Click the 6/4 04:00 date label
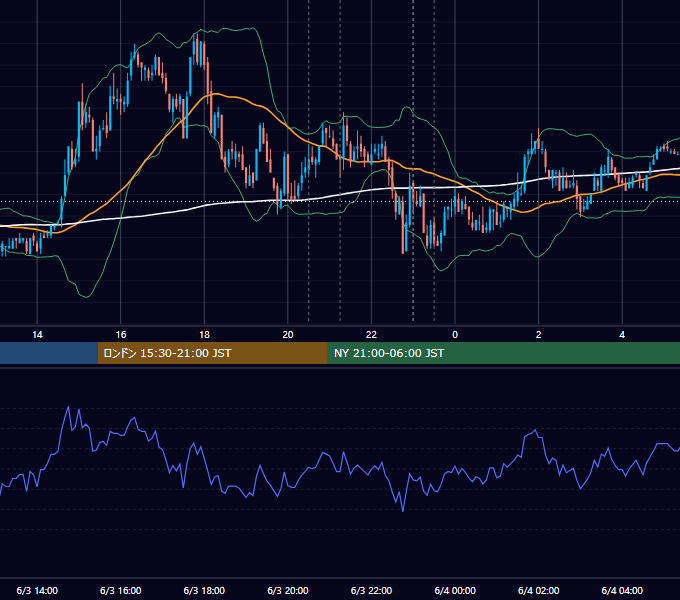The height and width of the screenshot is (600, 680). [622, 590]
